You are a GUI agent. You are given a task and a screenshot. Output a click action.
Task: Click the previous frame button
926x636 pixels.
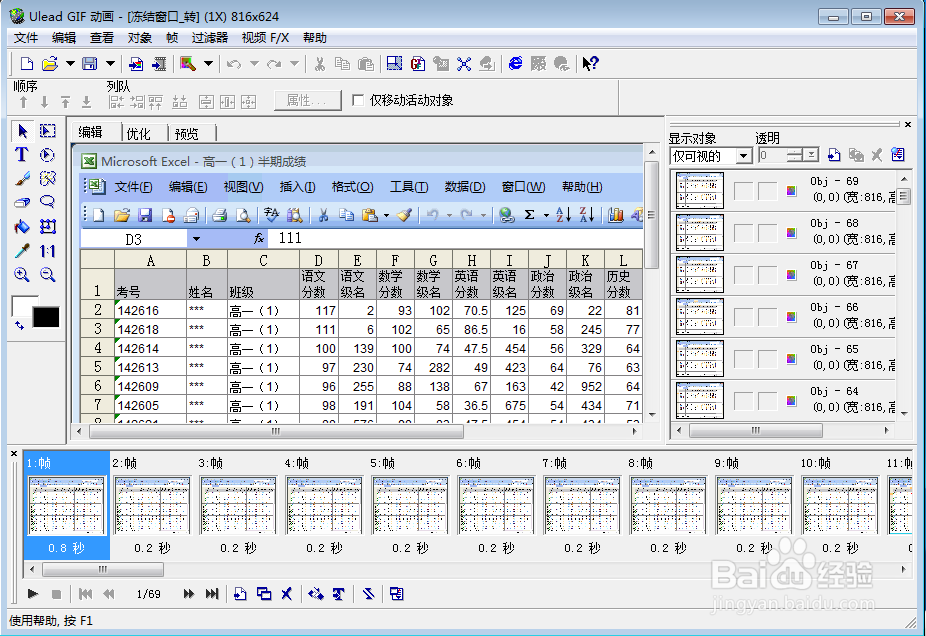109,594
